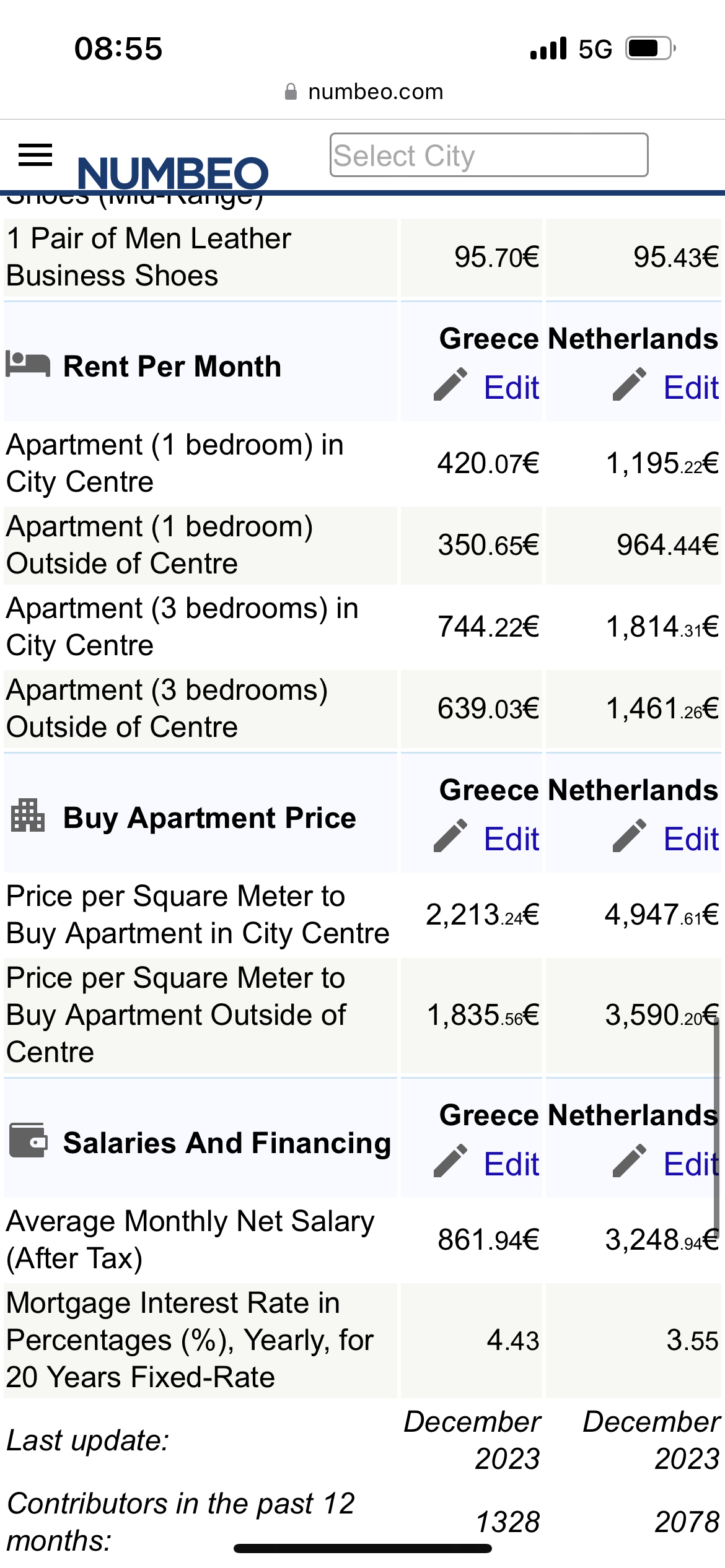The image size is (725, 1568).
Task: Tap the bed icon beside Rent Per Month
Action: pyautogui.click(x=28, y=364)
